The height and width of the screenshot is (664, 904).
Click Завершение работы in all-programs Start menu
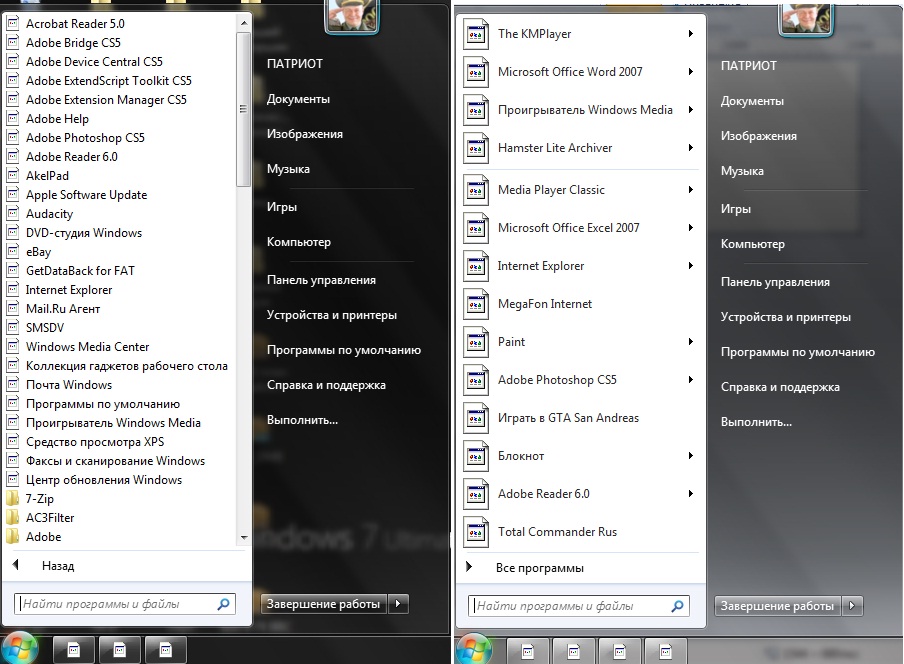click(323, 603)
